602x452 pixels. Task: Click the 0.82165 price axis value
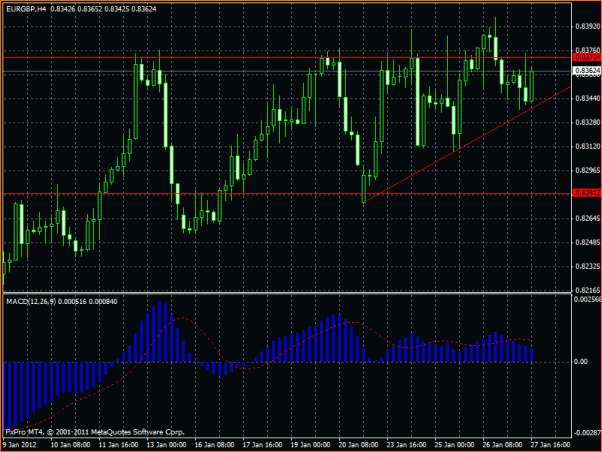click(x=587, y=290)
